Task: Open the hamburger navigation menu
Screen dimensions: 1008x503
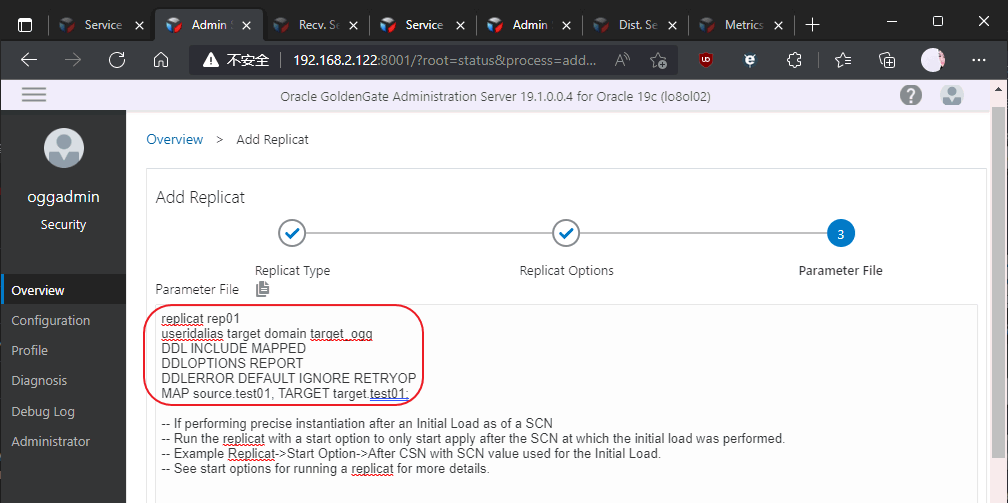Action: click(x=34, y=95)
